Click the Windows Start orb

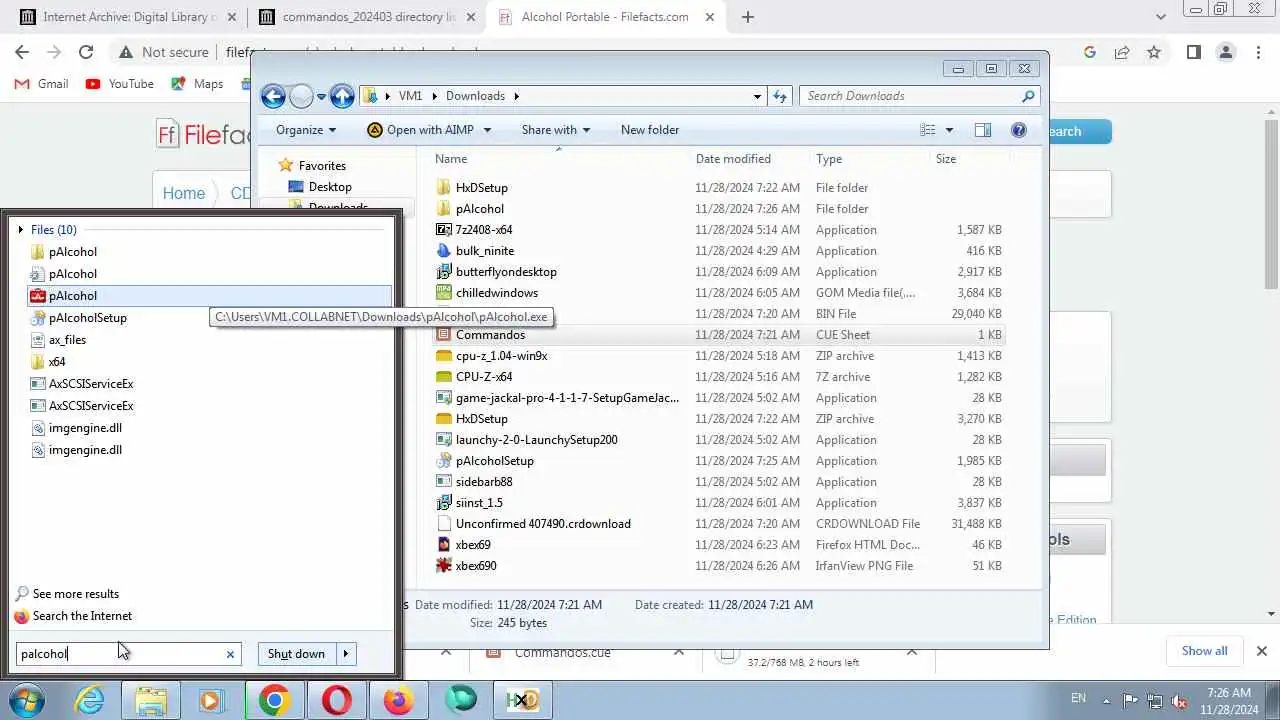[27, 700]
